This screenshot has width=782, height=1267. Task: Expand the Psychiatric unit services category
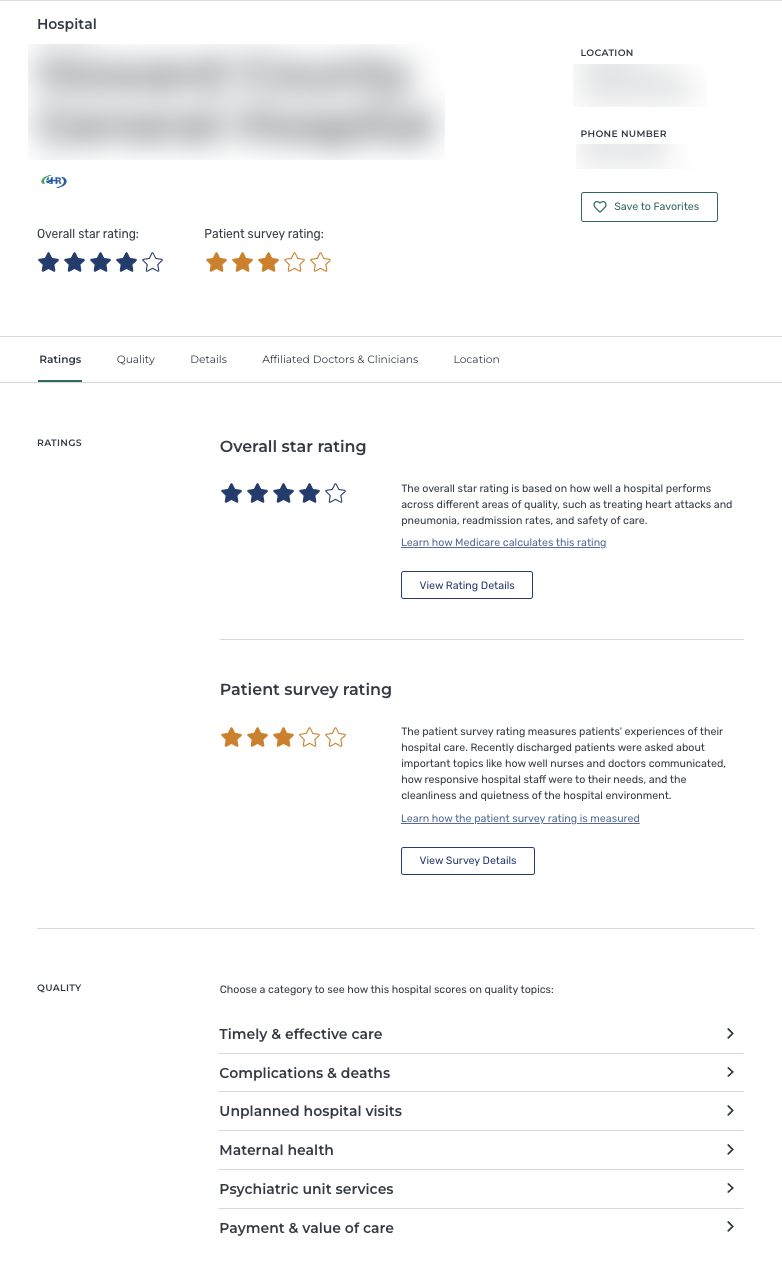coord(481,1189)
